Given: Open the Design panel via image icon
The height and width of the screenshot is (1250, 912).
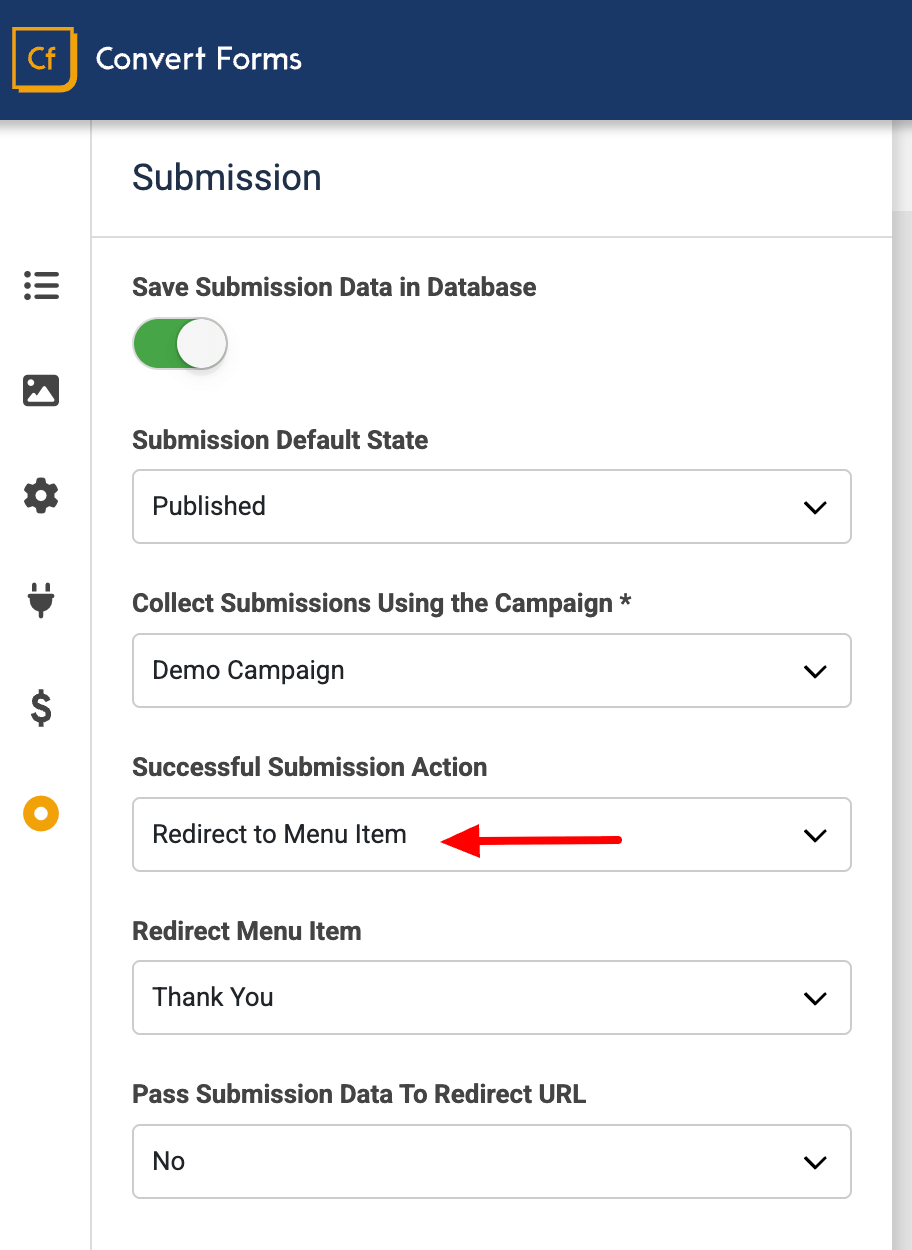Looking at the screenshot, I should [40, 391].
